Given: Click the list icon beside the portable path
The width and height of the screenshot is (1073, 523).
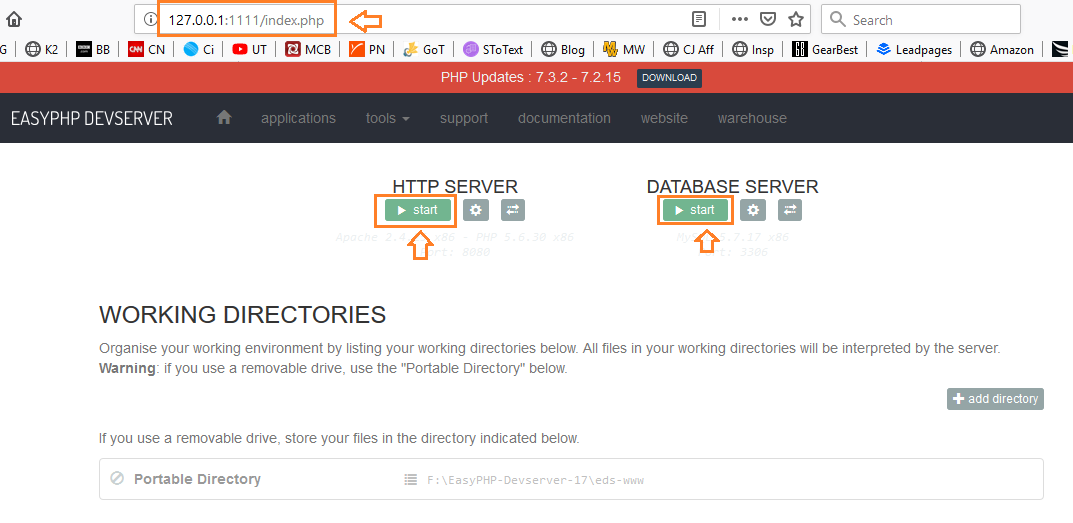Looking at the screenshot, I should click(411, 480).
